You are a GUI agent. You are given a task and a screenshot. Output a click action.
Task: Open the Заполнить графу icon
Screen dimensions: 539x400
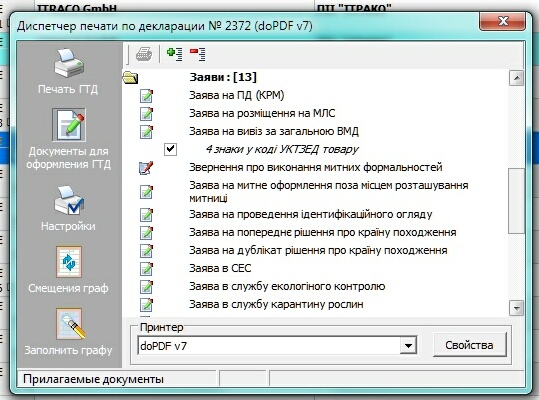tap(70, 324)
